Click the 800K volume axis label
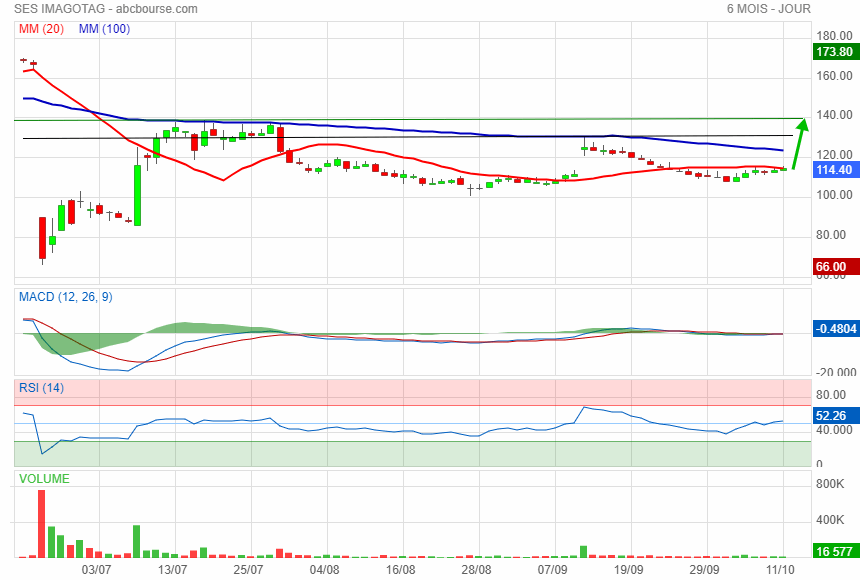 (830, 484)
